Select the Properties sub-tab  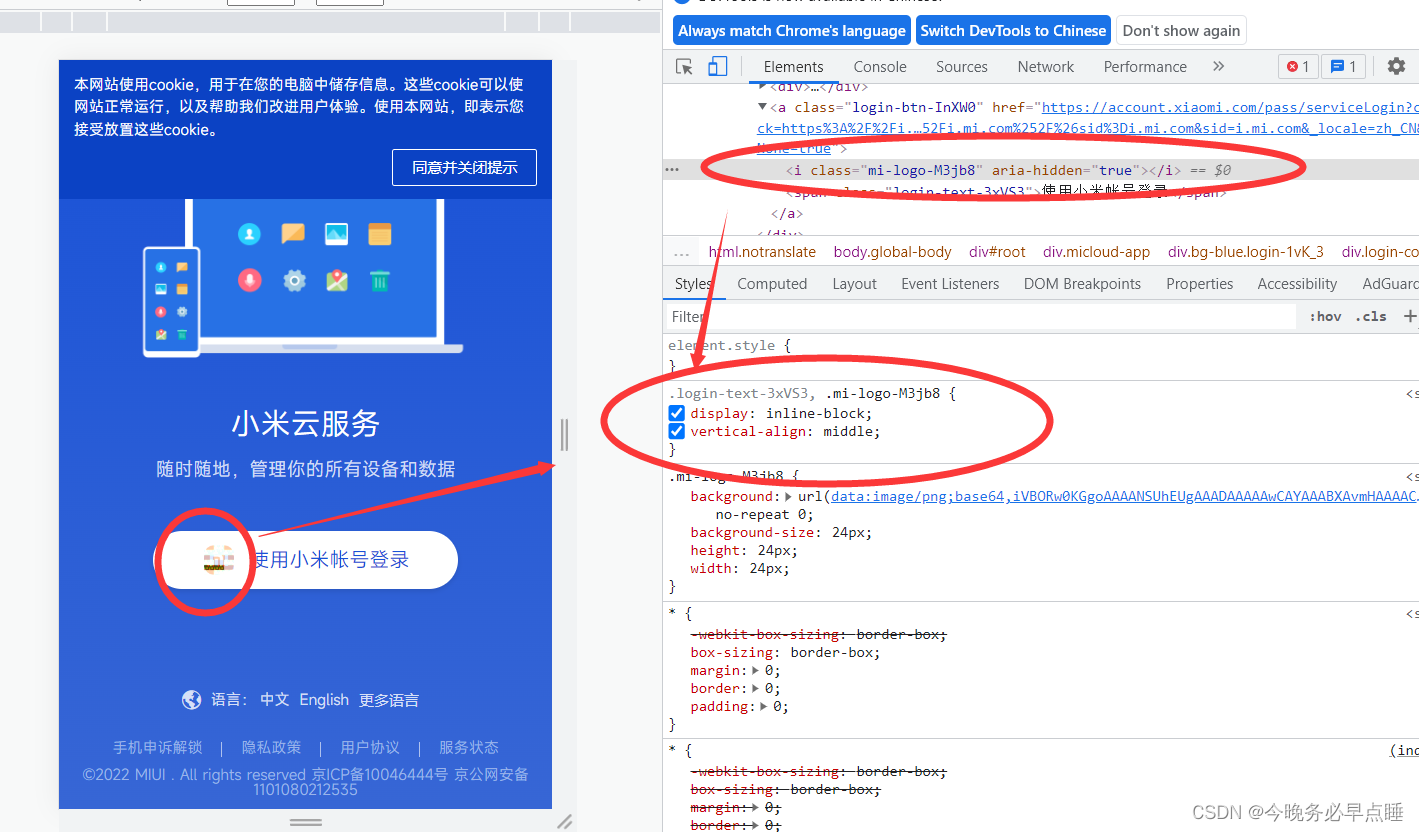(x=1199, y=284)
